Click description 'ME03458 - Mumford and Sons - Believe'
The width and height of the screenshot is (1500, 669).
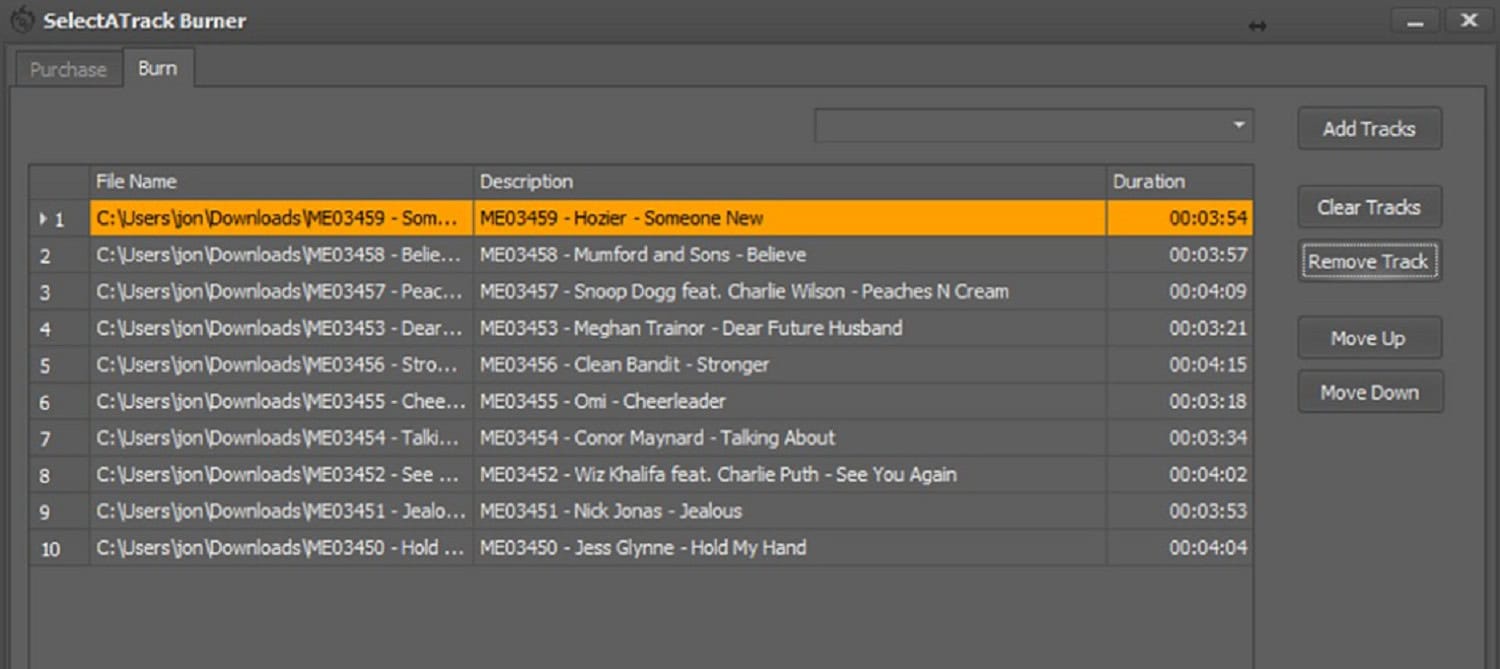(643, 255)
